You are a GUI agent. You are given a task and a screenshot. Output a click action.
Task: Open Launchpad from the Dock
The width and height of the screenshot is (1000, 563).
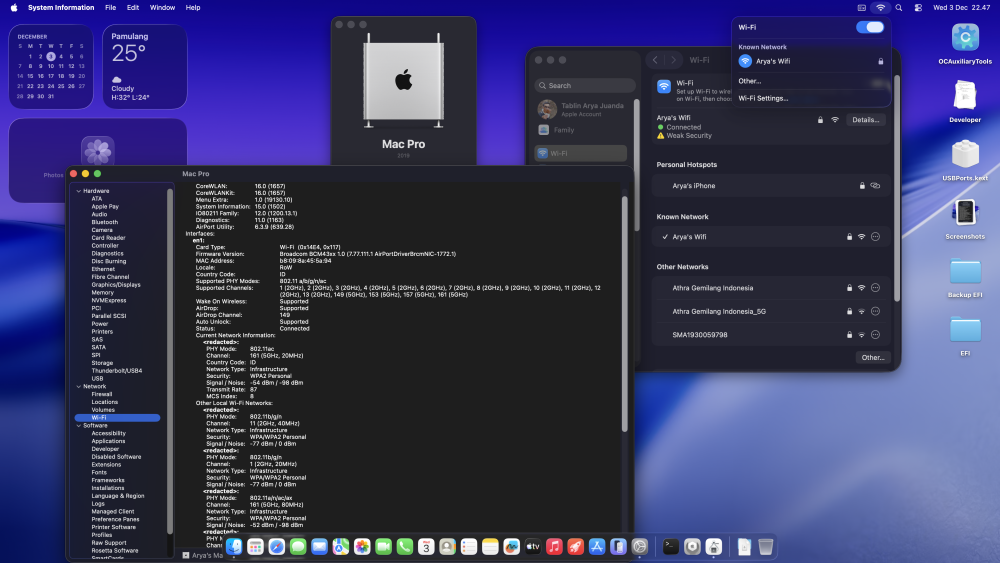point(255,546)
